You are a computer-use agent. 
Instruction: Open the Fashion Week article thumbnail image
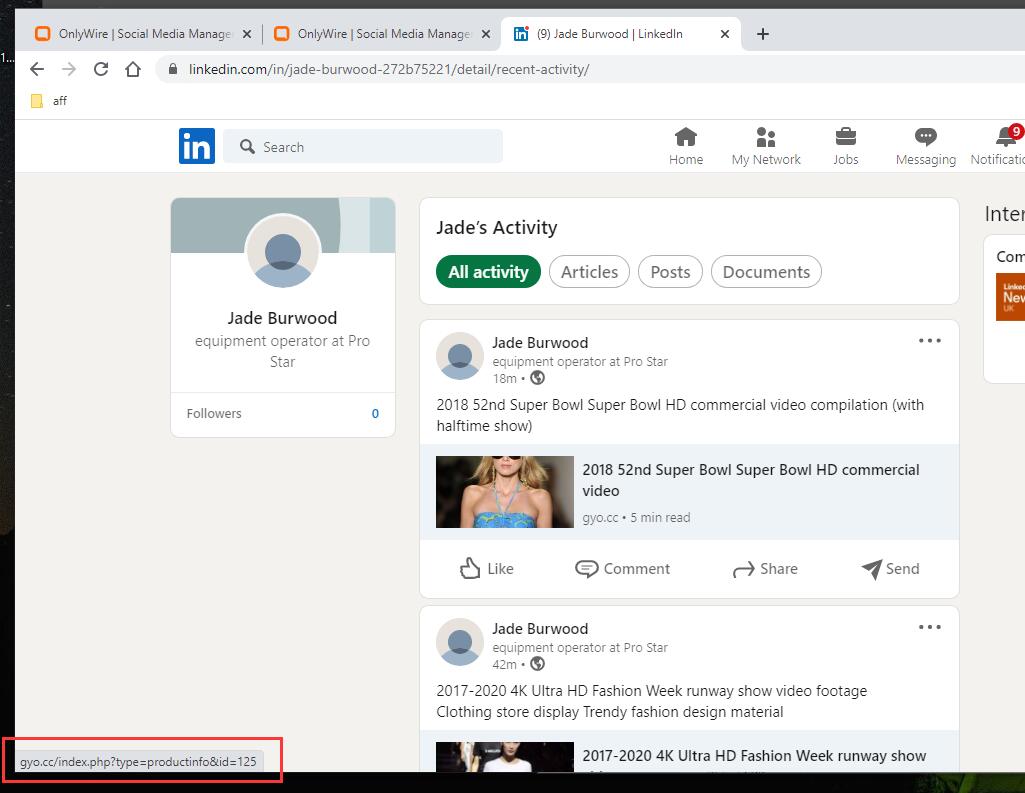505,757
